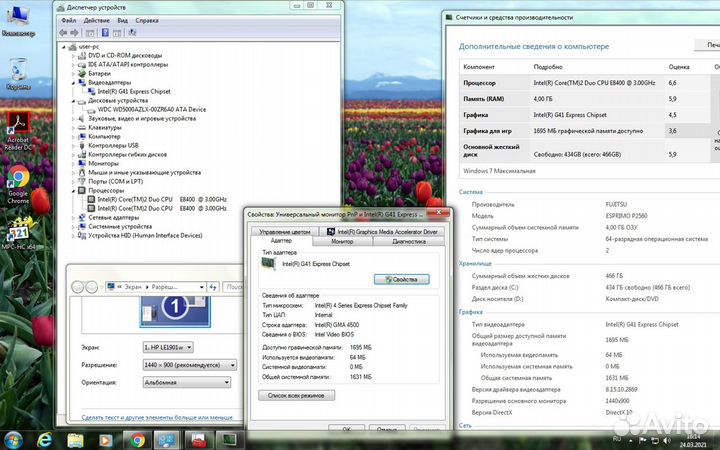The width and height of the screenshot is (720, 450).
Task: Open the Справка menu in Device Manager
Action: tap(147, 21)
